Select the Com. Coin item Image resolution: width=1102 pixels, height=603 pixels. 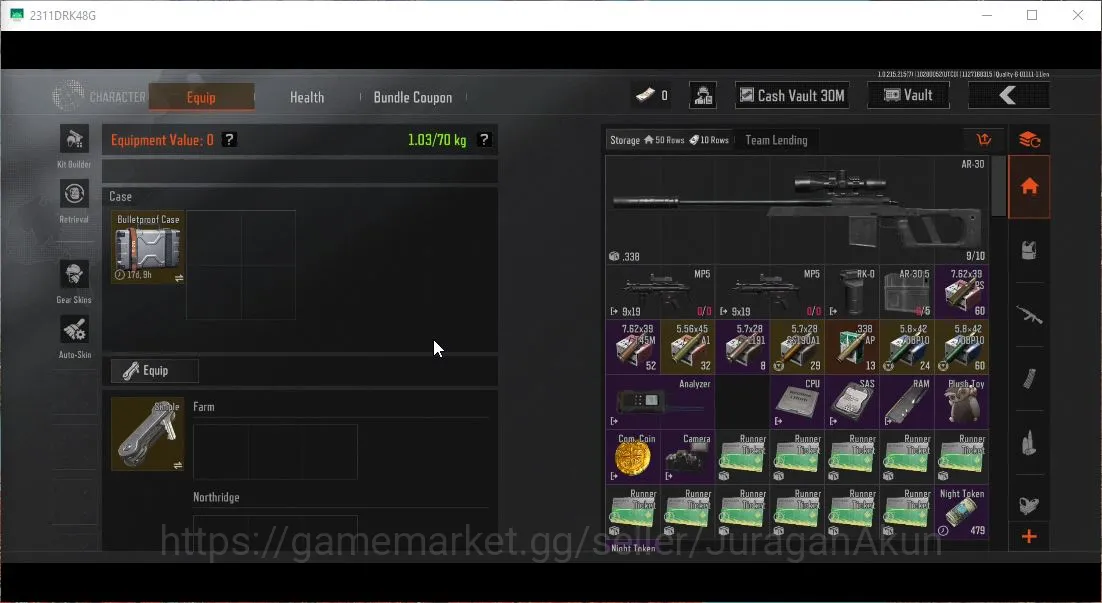pos(633,456)
